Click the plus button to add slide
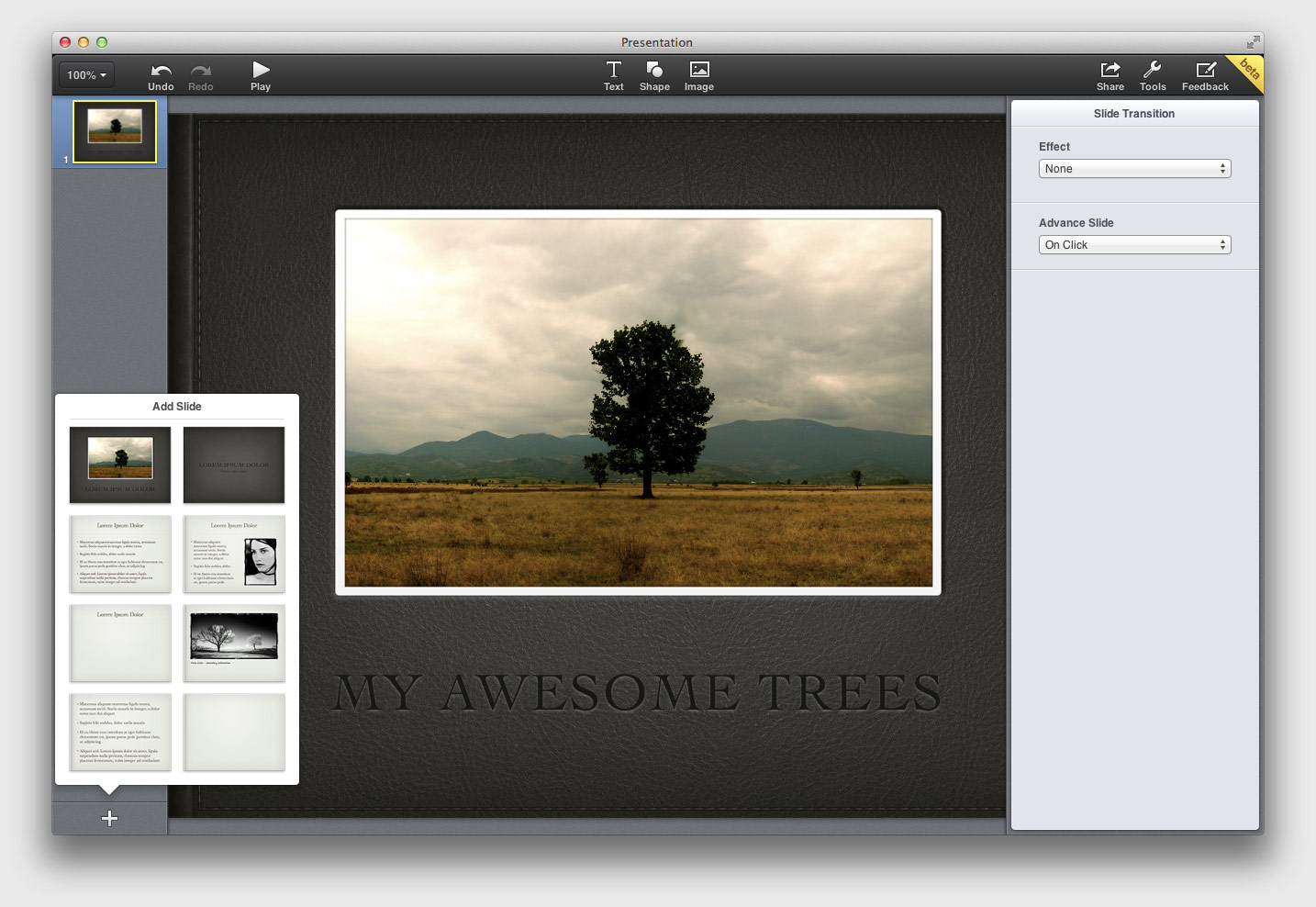This screenshot has width=1316, height=907. tap(109, 818)
